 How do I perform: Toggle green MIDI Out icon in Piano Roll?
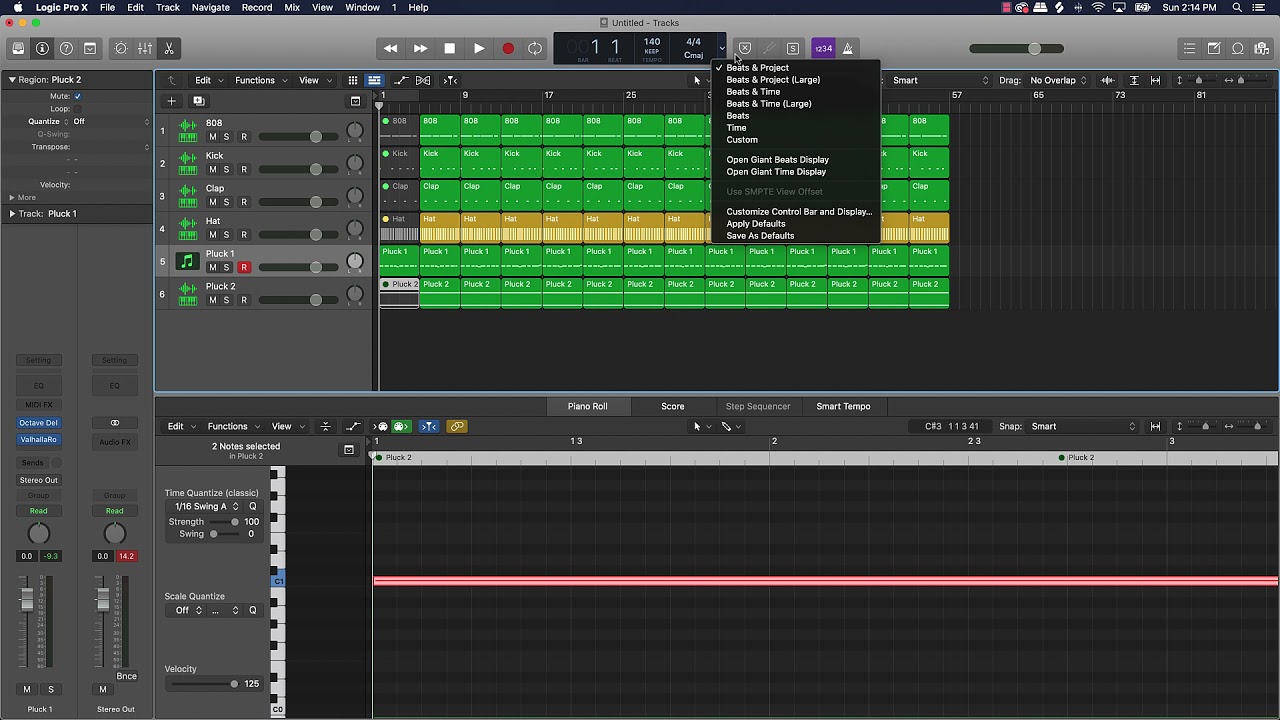click(401, 426)
